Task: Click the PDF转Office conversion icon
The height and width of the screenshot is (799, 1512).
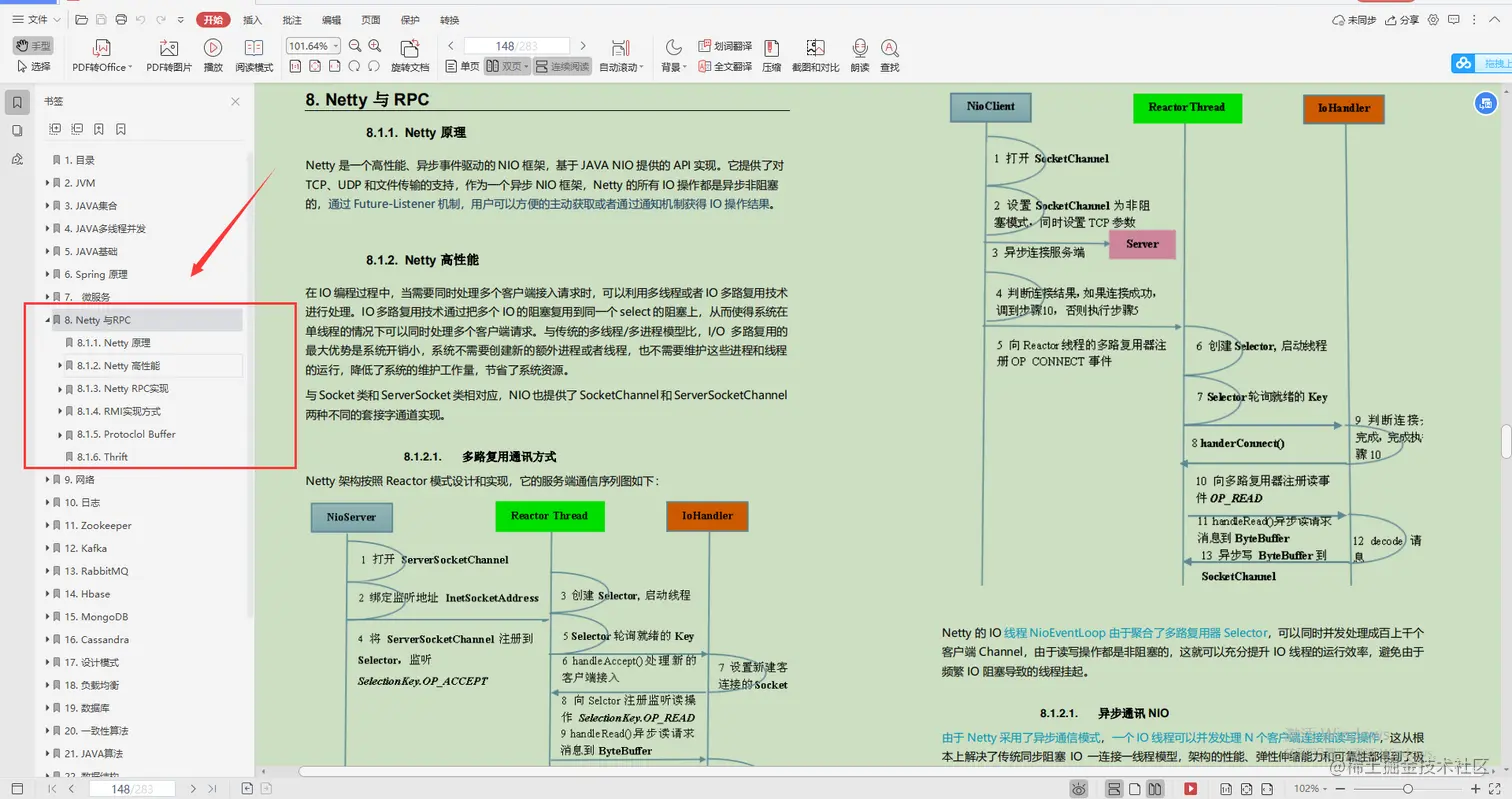Action: [x=101, y=52]
